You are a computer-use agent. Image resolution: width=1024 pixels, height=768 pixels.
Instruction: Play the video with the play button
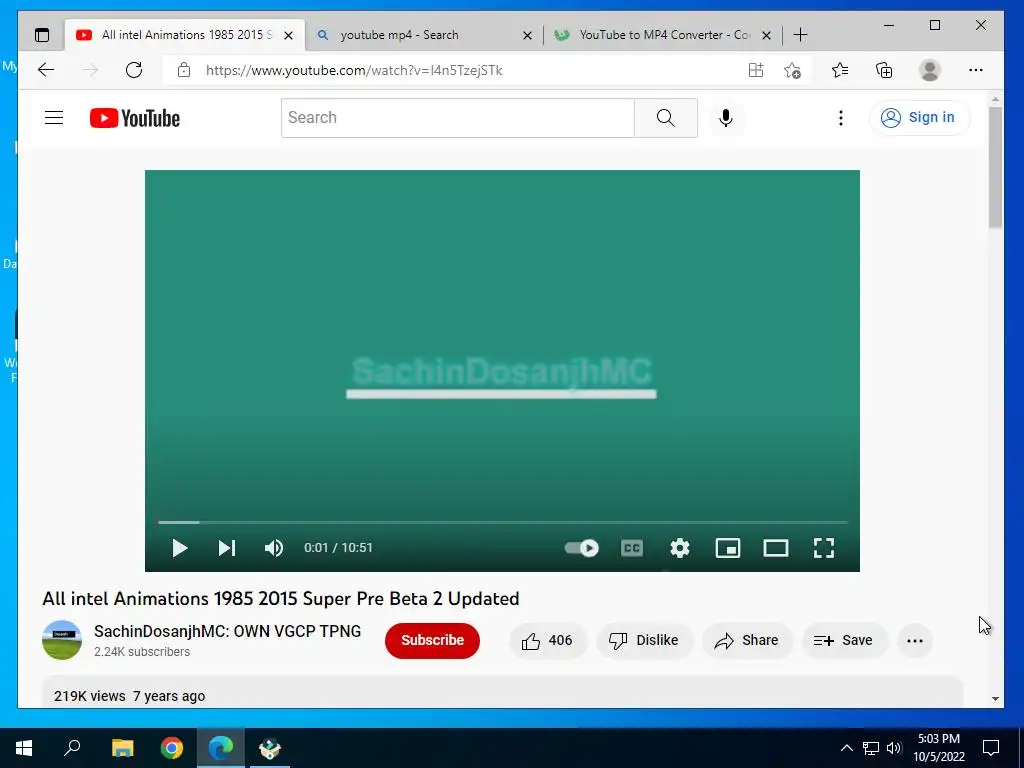pos(180,548)
